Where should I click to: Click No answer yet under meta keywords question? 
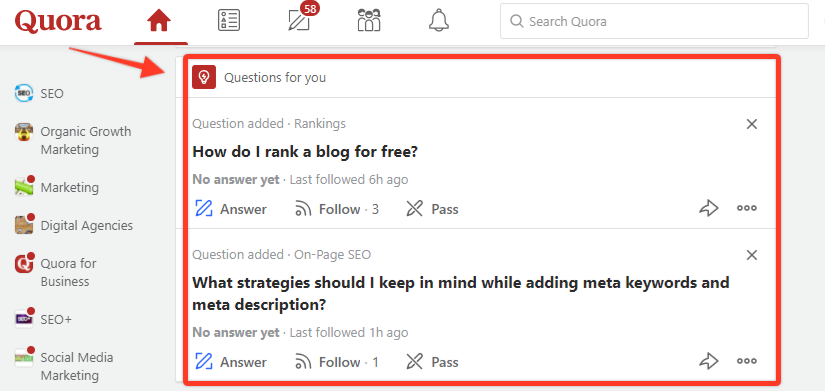click(236, 333)
